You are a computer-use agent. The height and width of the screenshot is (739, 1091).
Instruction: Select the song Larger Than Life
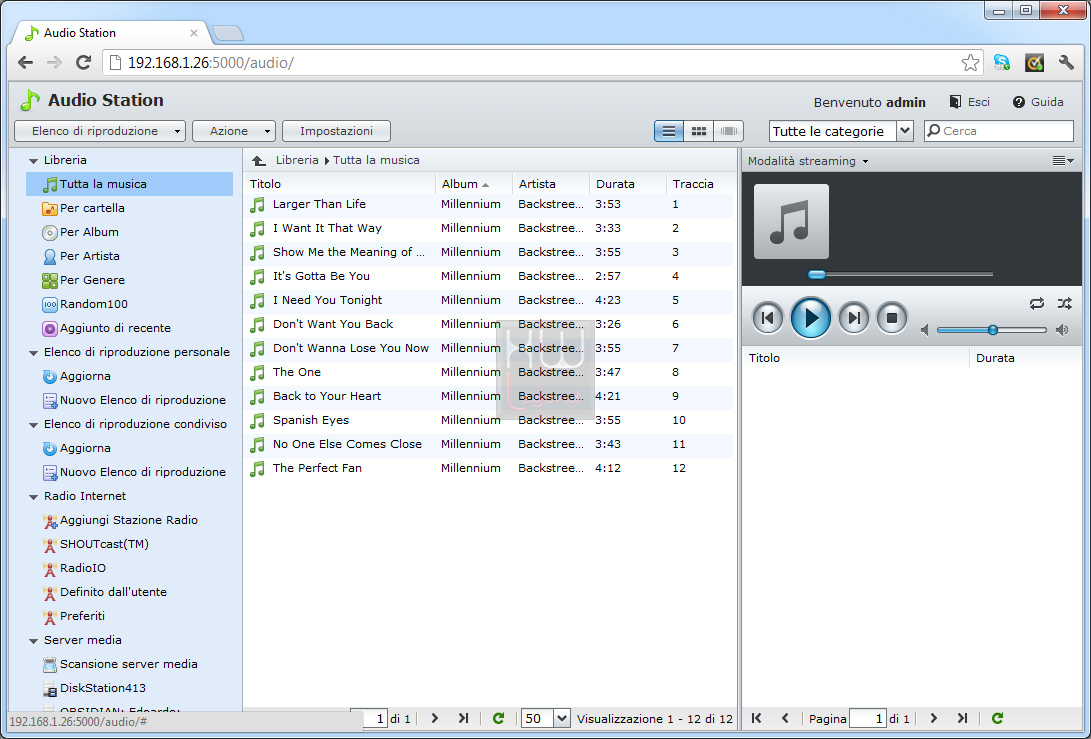[488, 204]
